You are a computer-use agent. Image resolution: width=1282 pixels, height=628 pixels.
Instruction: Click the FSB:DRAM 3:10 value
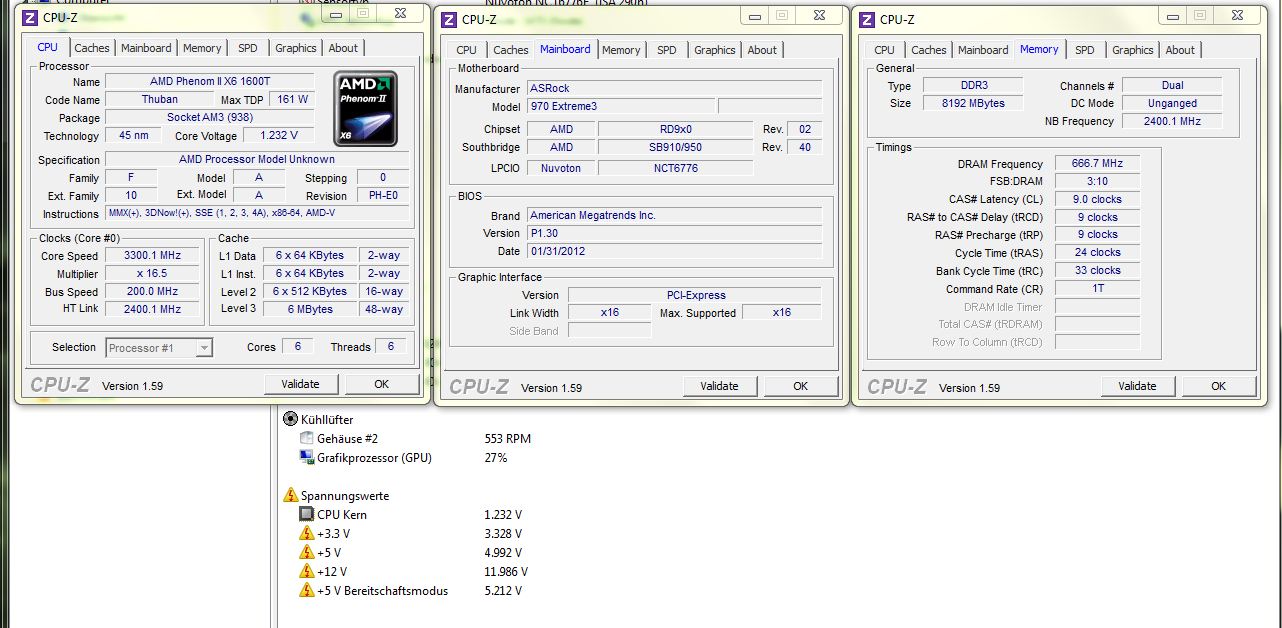pos(1097,181)
